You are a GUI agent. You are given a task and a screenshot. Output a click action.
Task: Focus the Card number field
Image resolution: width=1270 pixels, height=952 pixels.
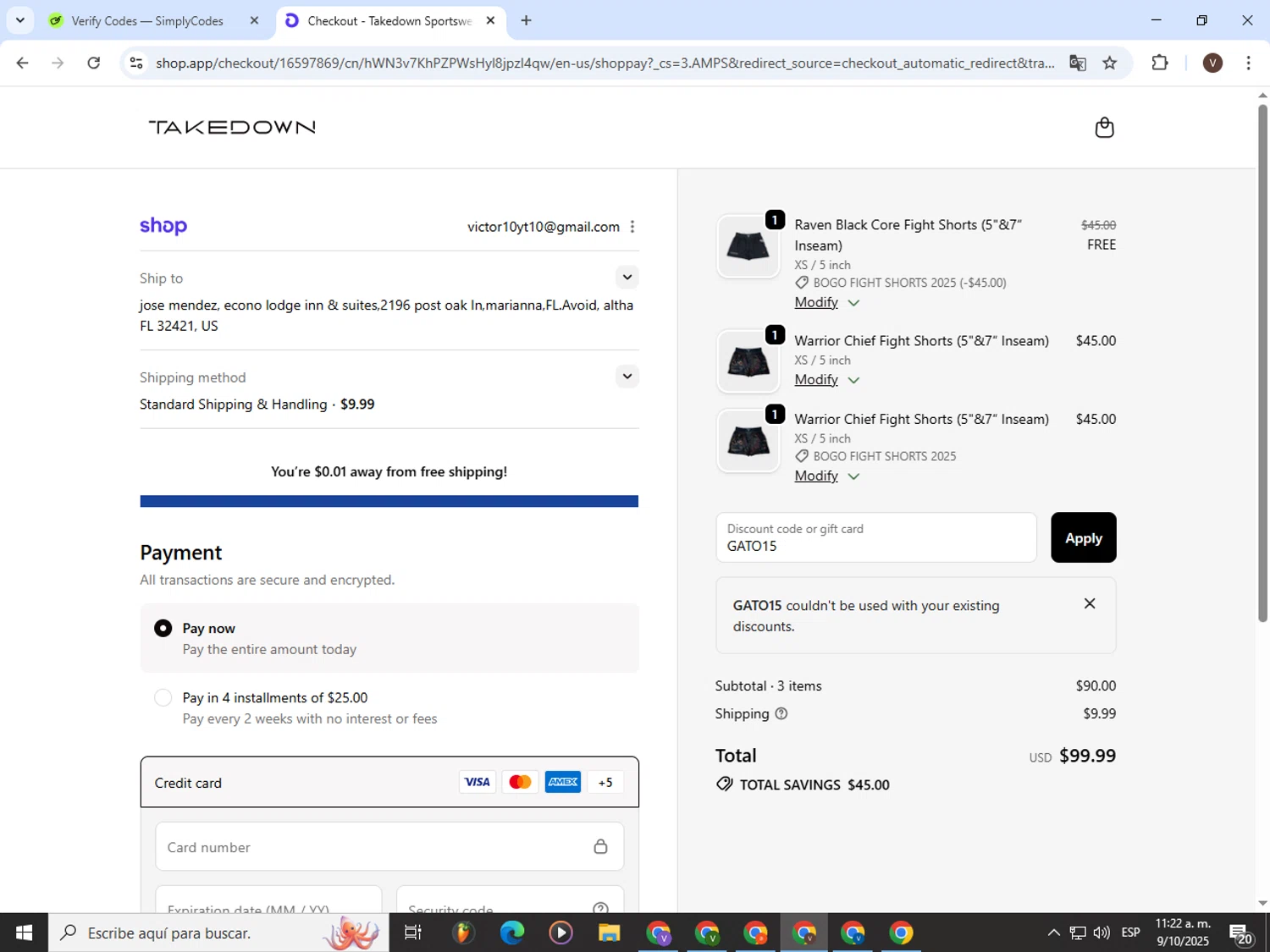point(389,846)
